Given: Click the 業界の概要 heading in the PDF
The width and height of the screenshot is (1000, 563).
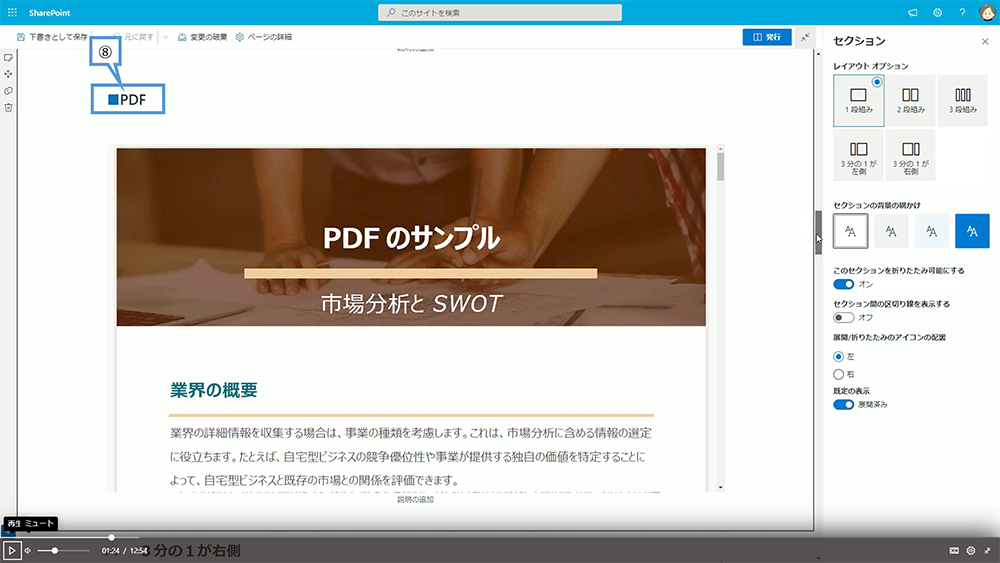Looking at the screenshot, I should 214,390.
